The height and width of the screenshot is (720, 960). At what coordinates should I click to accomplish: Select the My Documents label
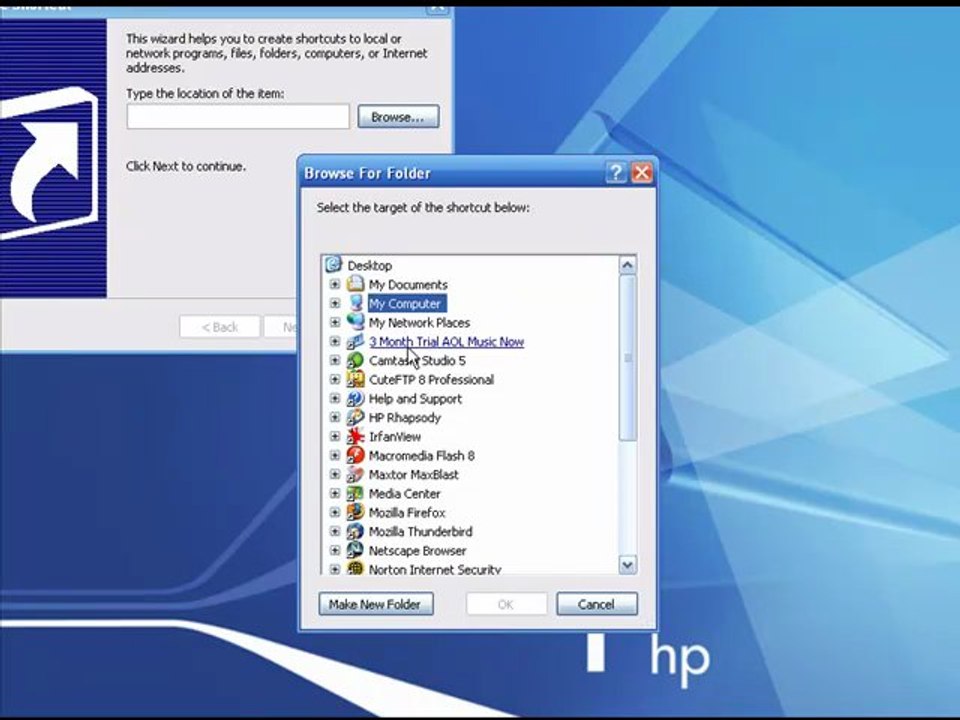point(408,284)
